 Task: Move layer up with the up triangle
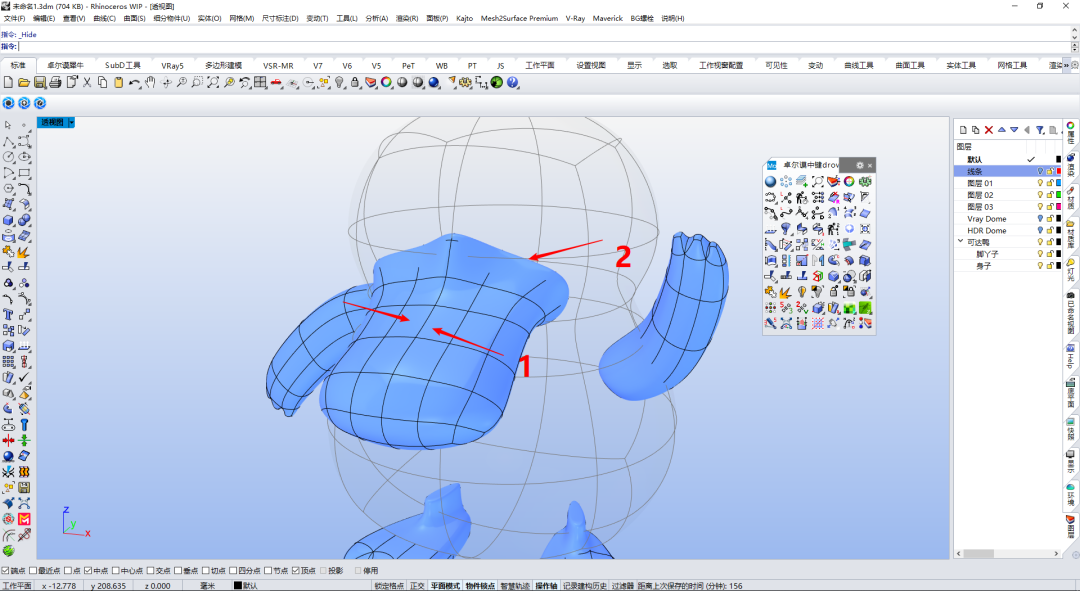point(1001,129)
